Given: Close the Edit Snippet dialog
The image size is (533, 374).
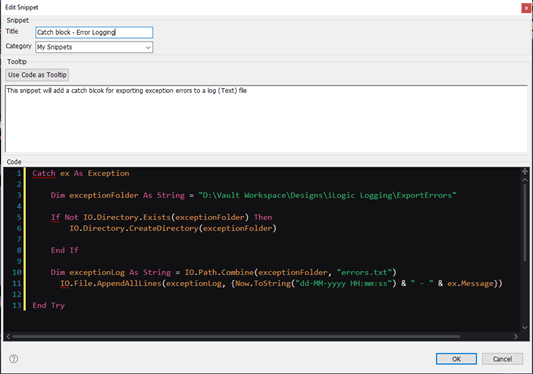Looking at the screenshot, I should pyautogui.click(x=526, y=8).
